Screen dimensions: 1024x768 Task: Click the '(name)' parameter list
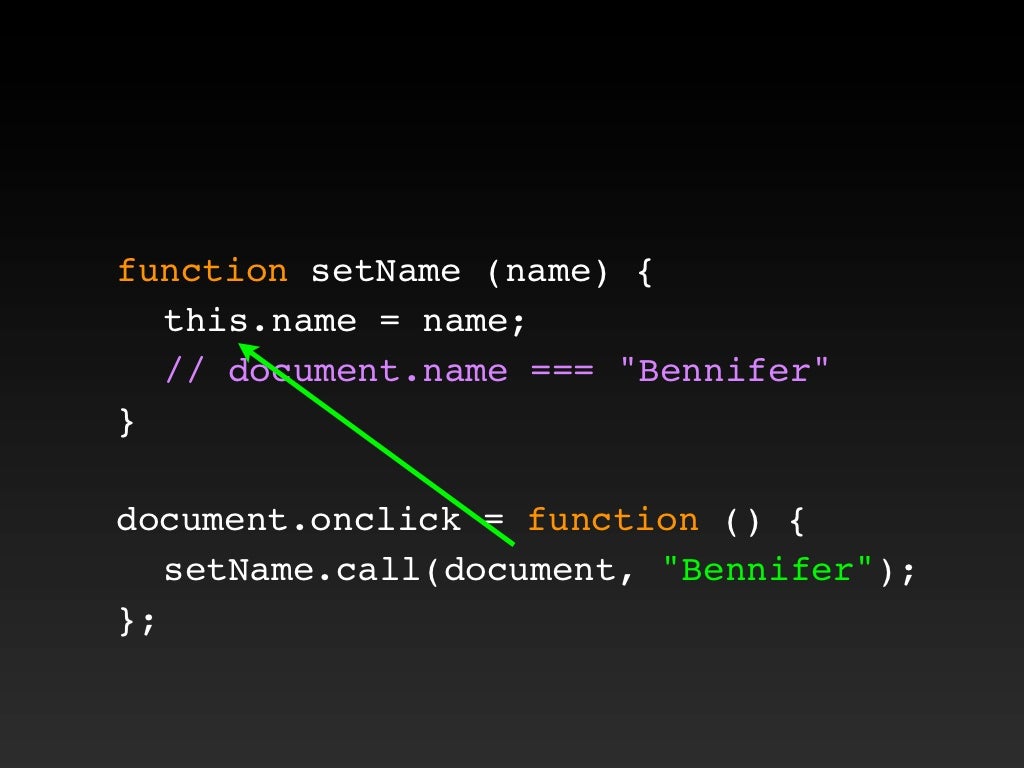547,272
